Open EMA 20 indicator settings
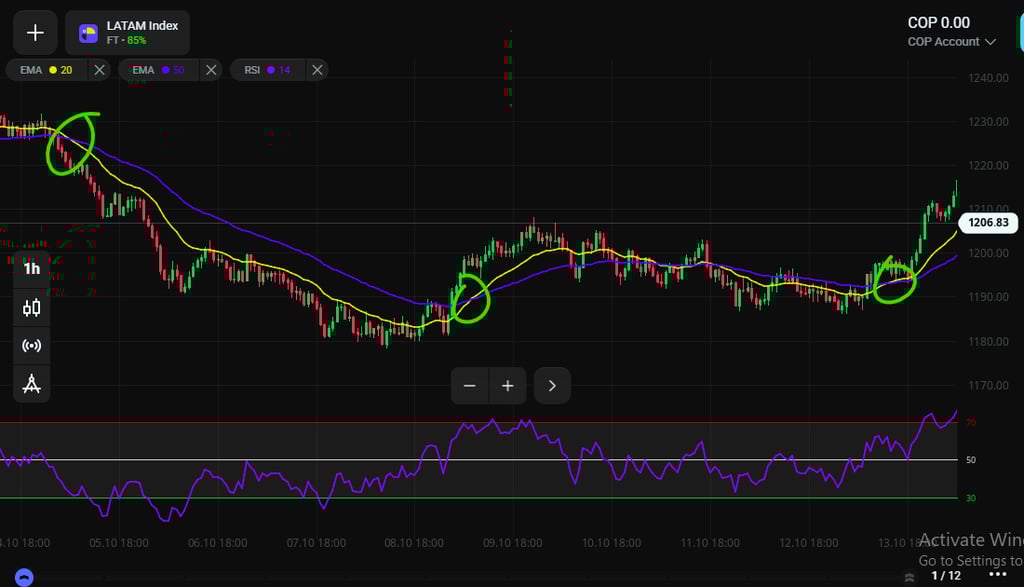This screenshot has width=1024, height=587. pyautogui.click(x=46, y=70)
